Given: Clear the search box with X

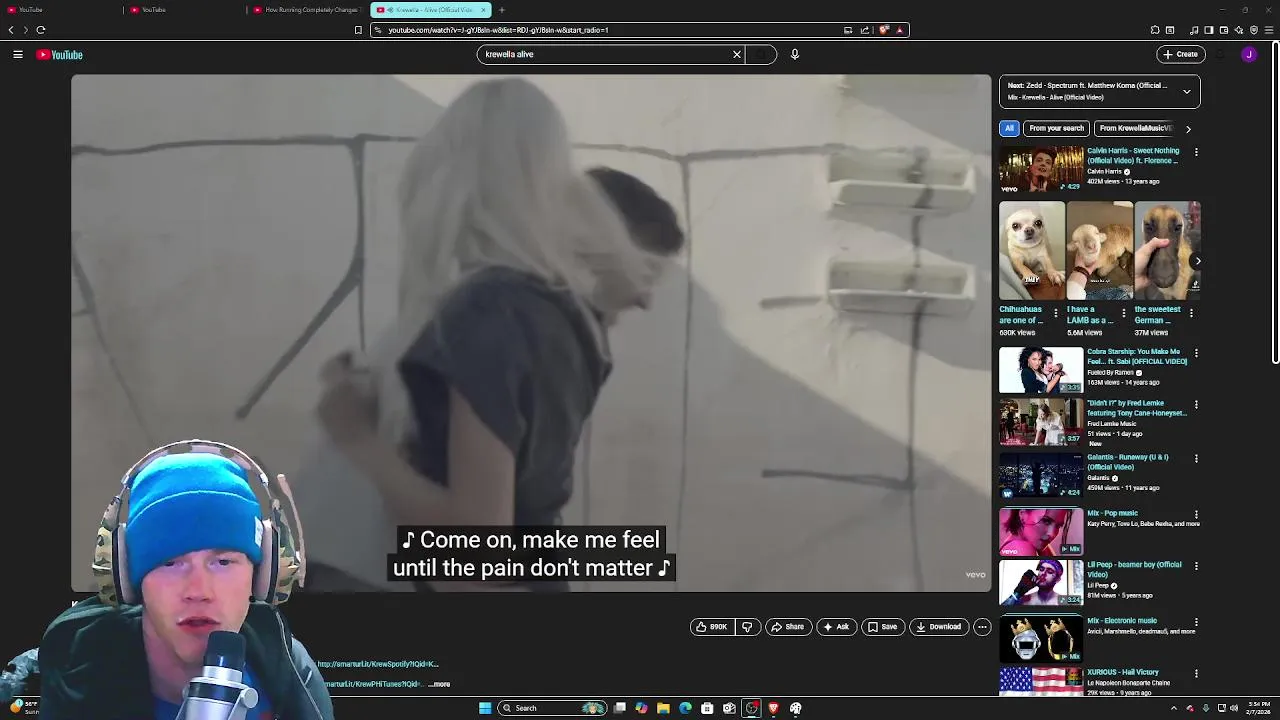Looking at the screenshot, I should coord(737,54).
